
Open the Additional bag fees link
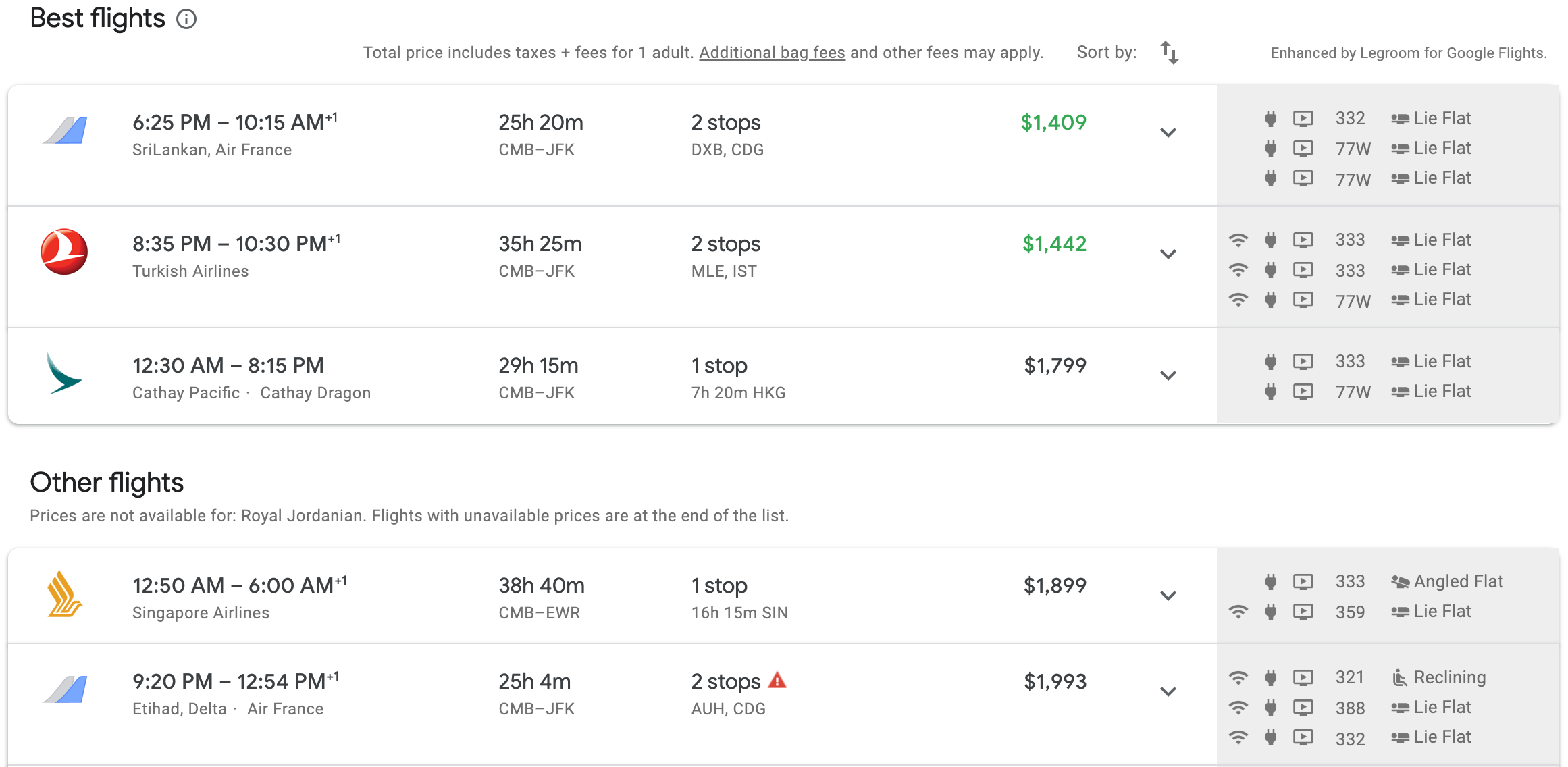coord(772,53)
